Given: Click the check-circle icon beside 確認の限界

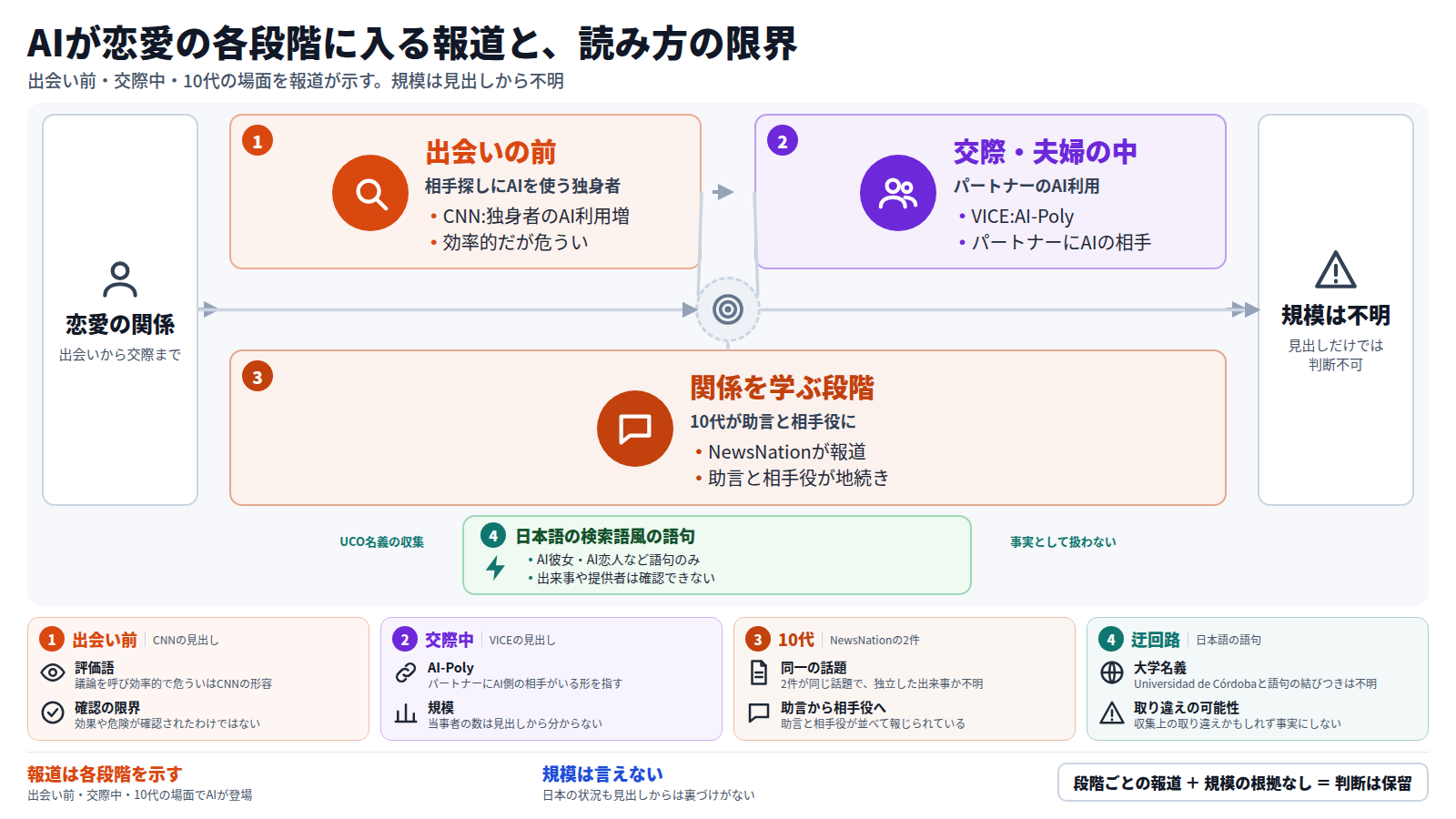Looking at the screenshot, I should click(x=53, y=713).
